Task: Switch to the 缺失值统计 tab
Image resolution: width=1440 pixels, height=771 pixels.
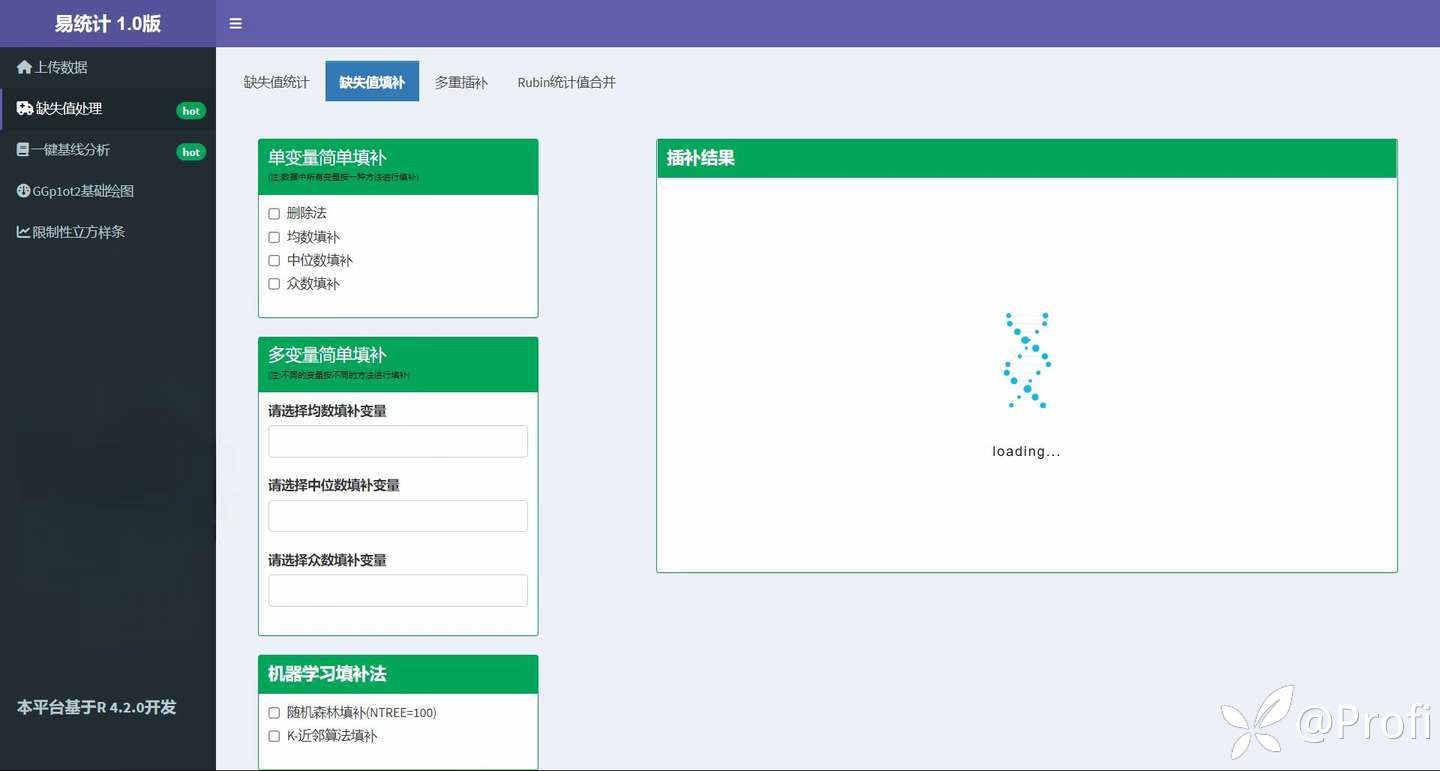Action: (x=277, y=82)
